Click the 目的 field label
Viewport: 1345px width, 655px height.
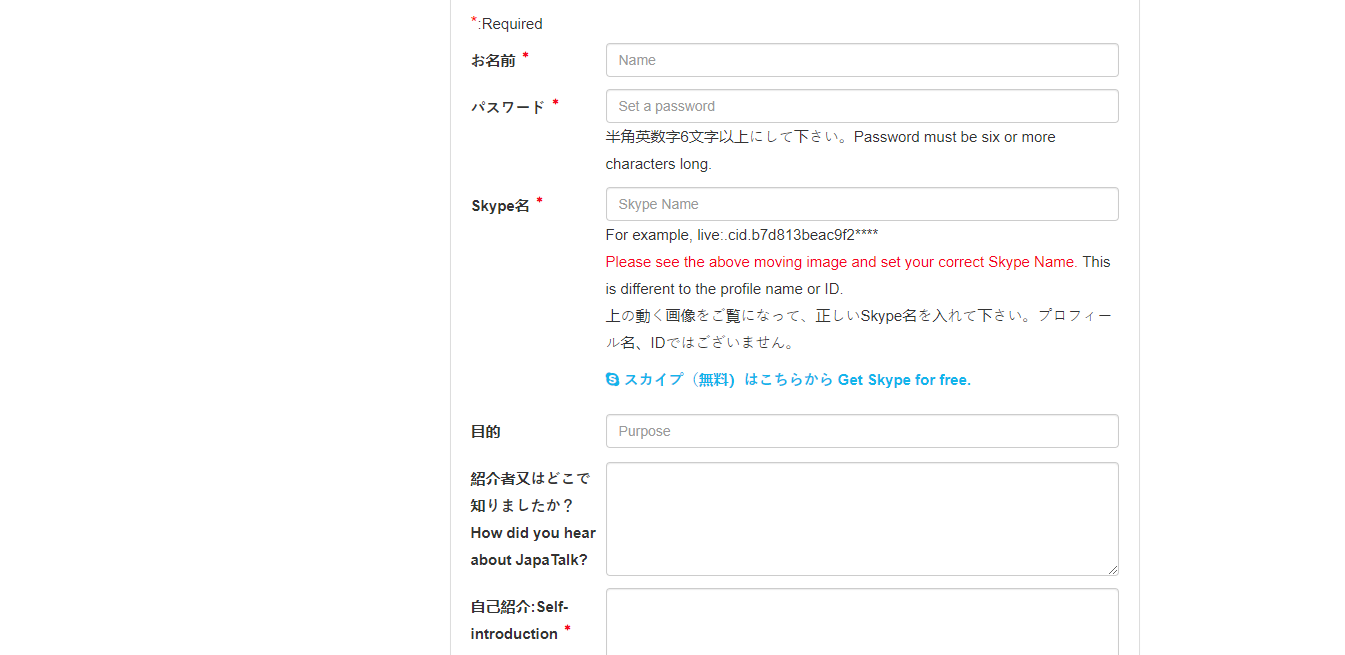click(486, 432)
